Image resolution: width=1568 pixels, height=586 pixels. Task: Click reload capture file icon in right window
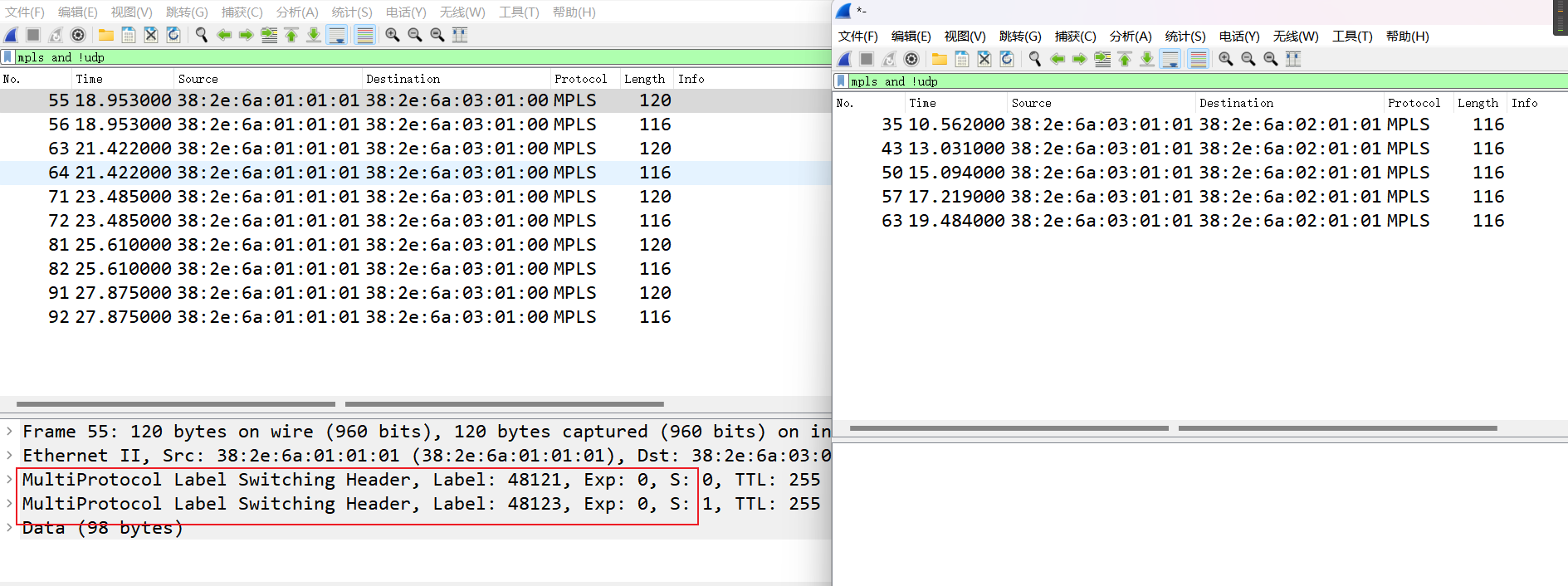[x=1007, y=59]
